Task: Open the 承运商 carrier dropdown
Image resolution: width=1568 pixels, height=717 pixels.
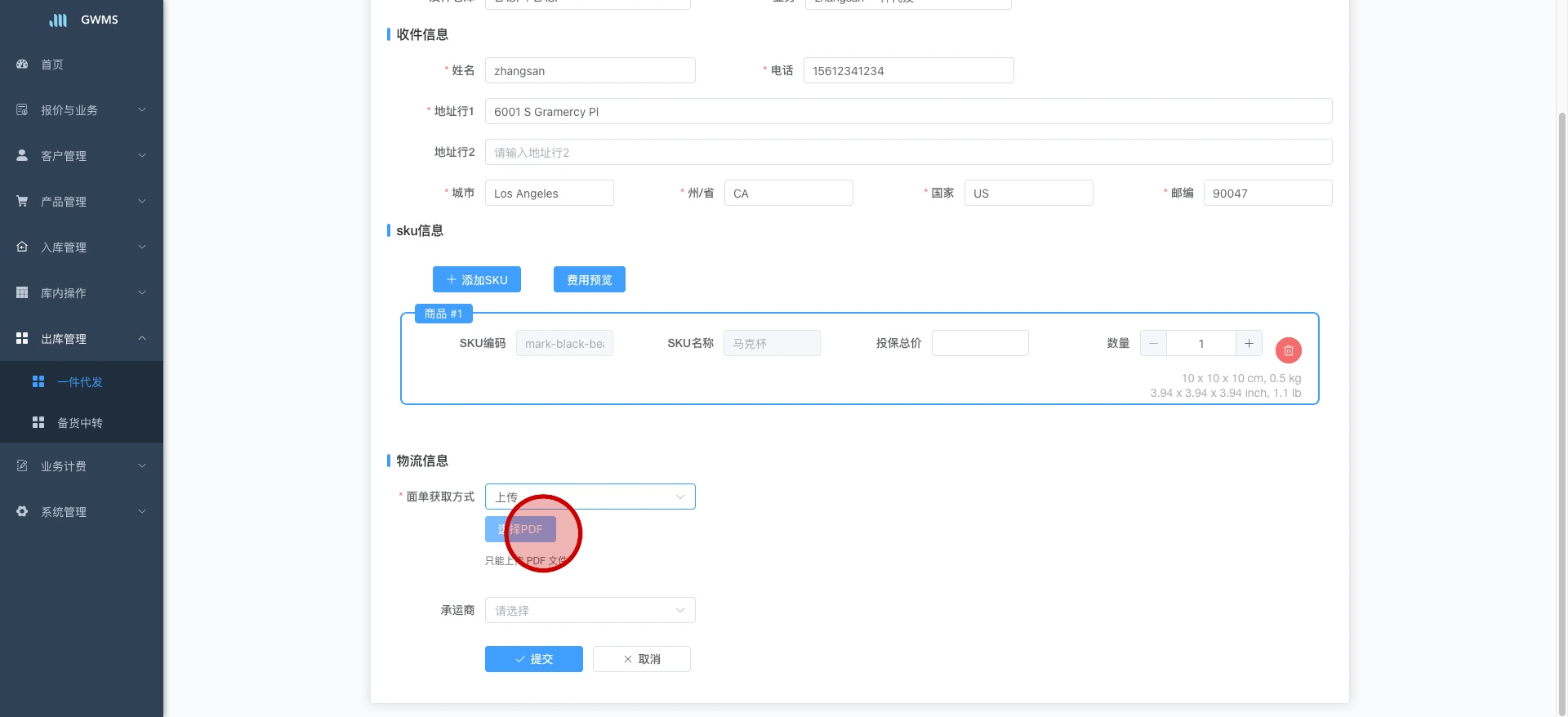Action: pos(590,610)
